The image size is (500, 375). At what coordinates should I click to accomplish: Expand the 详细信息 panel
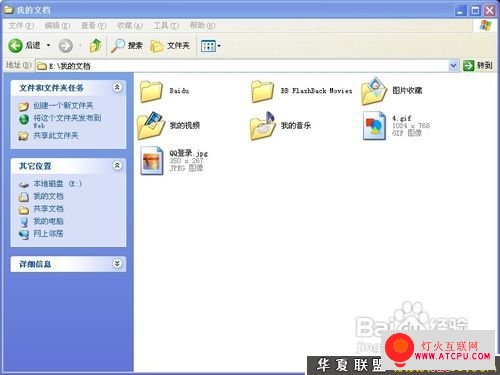point(117,264)
